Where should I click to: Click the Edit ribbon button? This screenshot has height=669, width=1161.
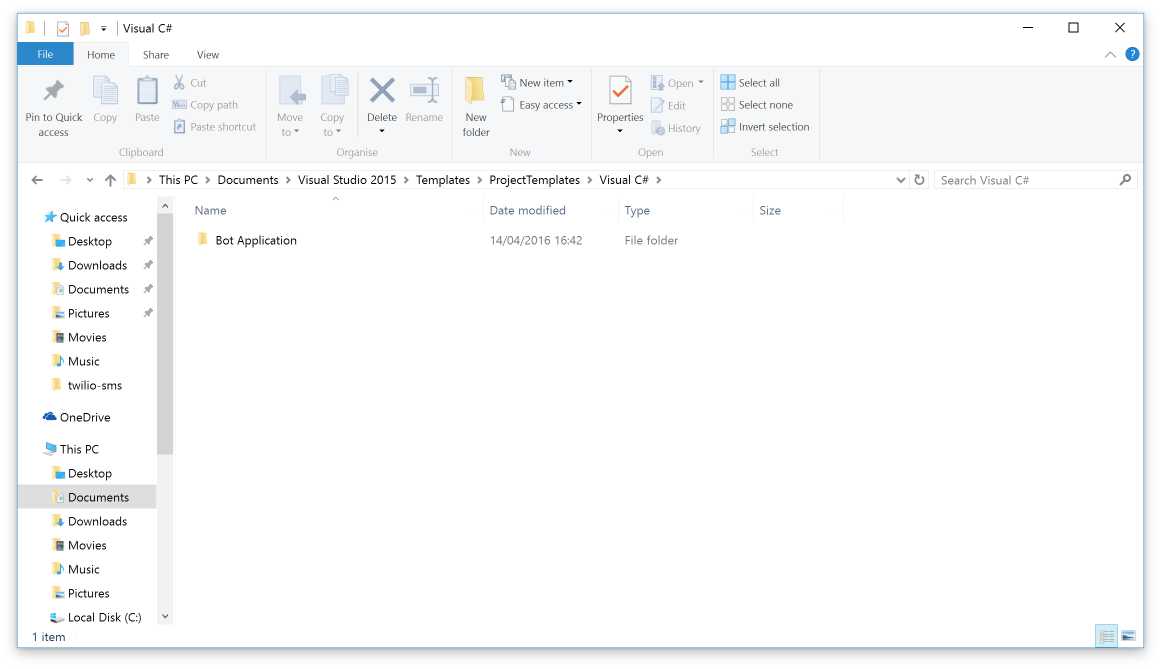coord(669,106)
